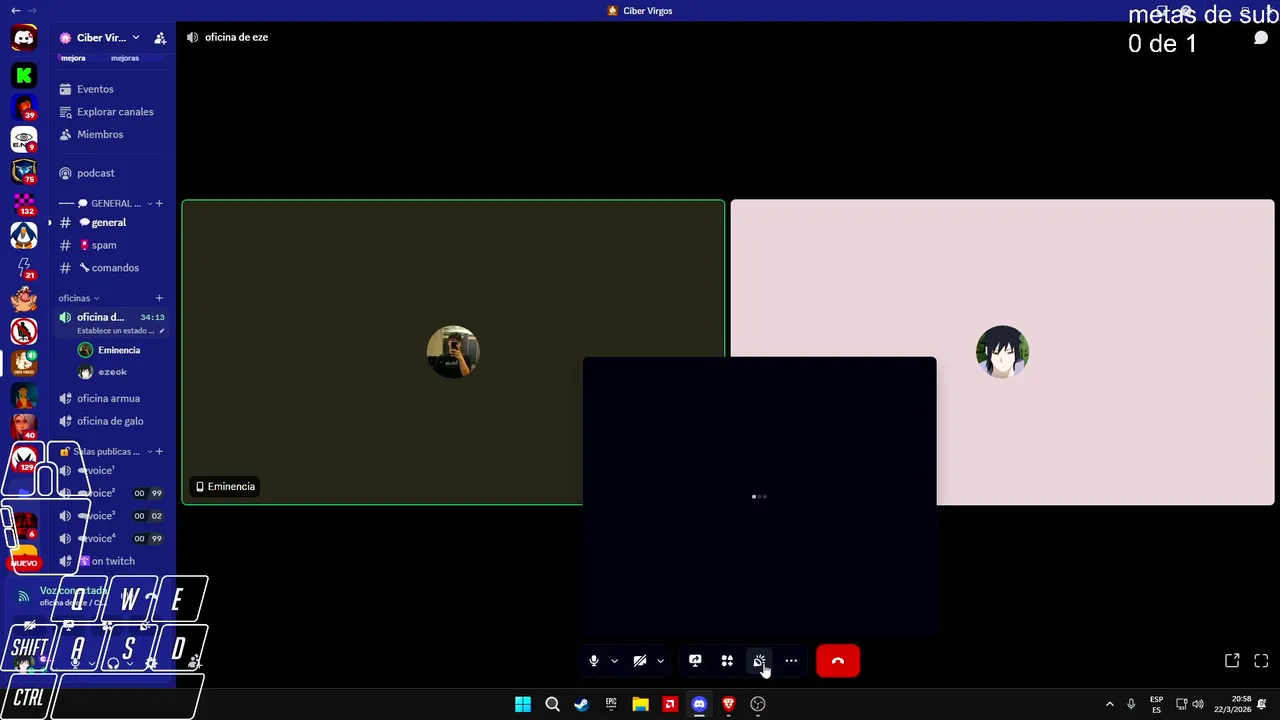Open microphone device options arrow
The width and height of the screenshot is (1280, 720).
point(614,661)
